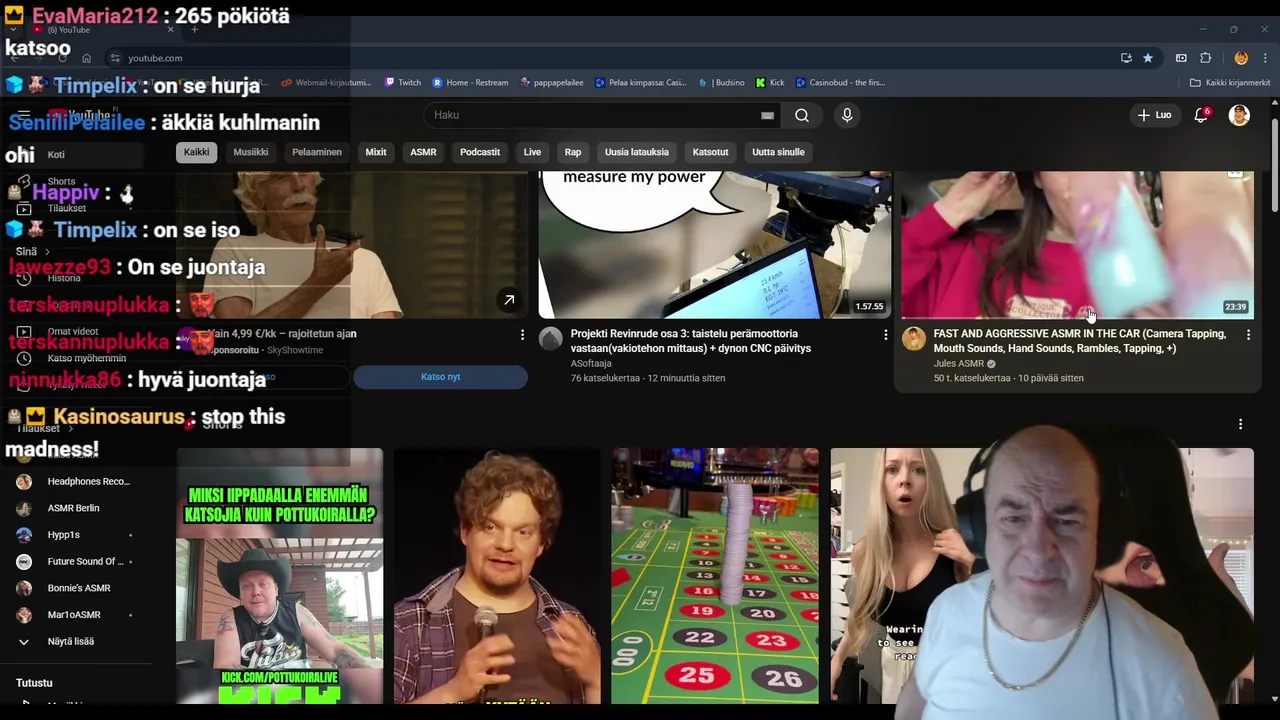The width and height of the screenshot is (1280, 720).
Task: Open the ASMR in the car thumbnail
Action: click(x=1077, y=244)
